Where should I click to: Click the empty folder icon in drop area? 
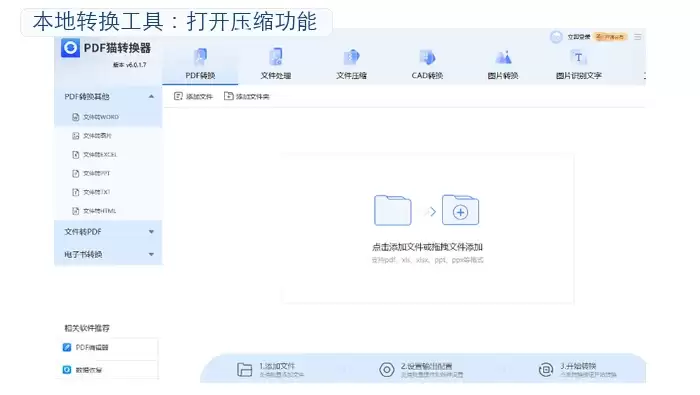[393, 210]
